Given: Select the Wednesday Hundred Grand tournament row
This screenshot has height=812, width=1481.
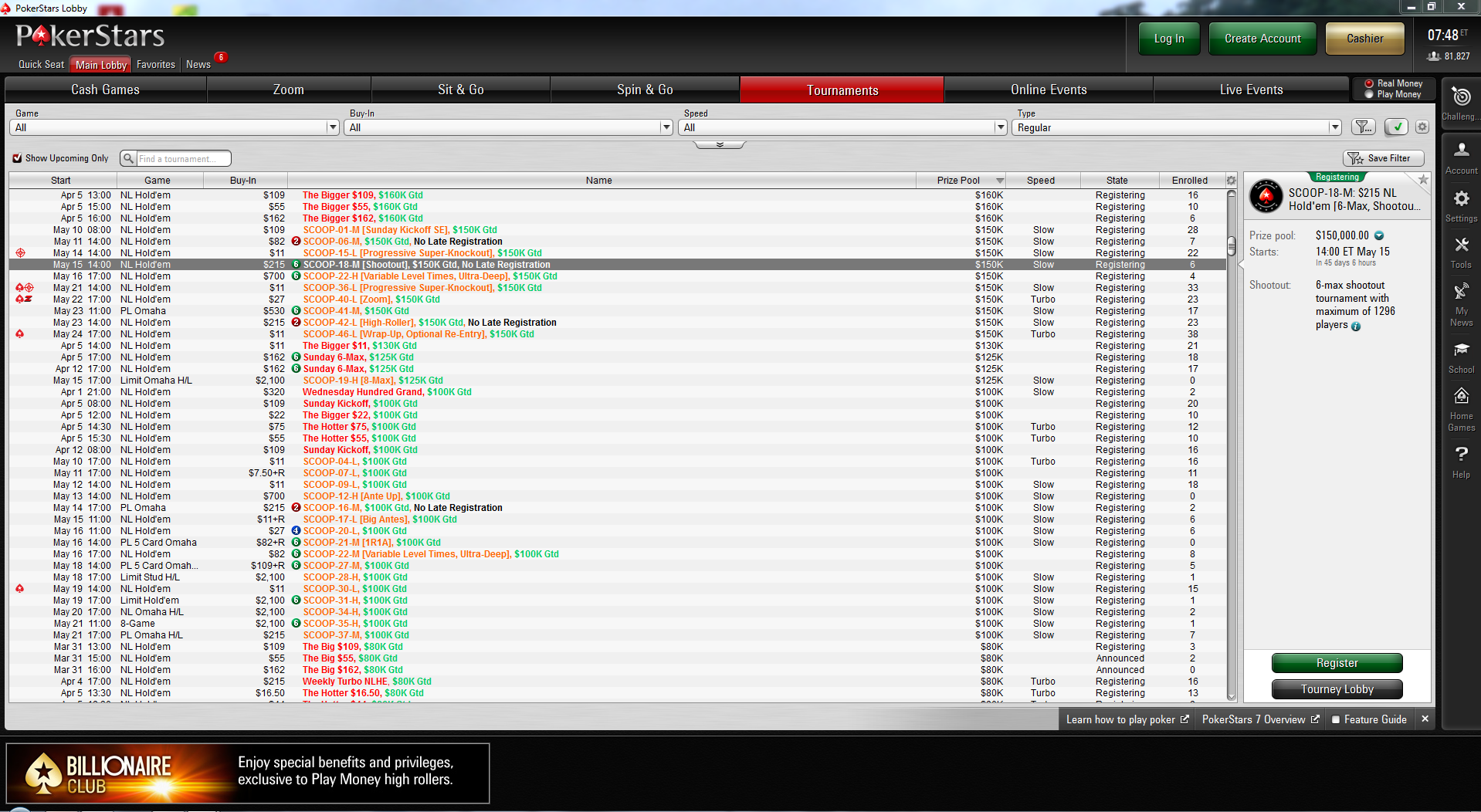Looking at the screenshot, I should 618,392.
